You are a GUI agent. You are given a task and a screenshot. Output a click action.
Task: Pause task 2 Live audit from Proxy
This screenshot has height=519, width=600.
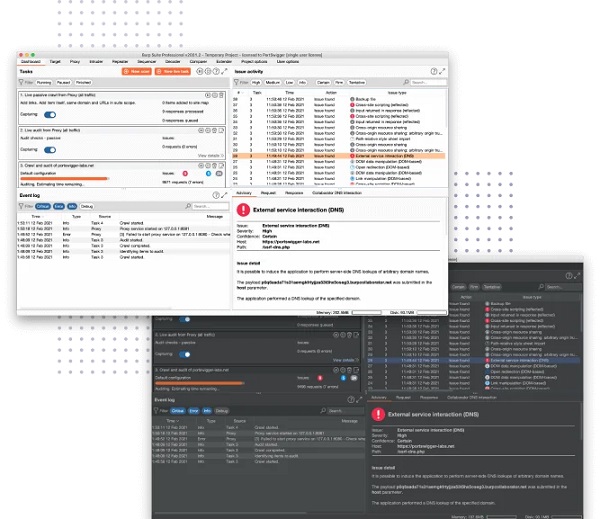pyautogui.click(x=201, y=131)
